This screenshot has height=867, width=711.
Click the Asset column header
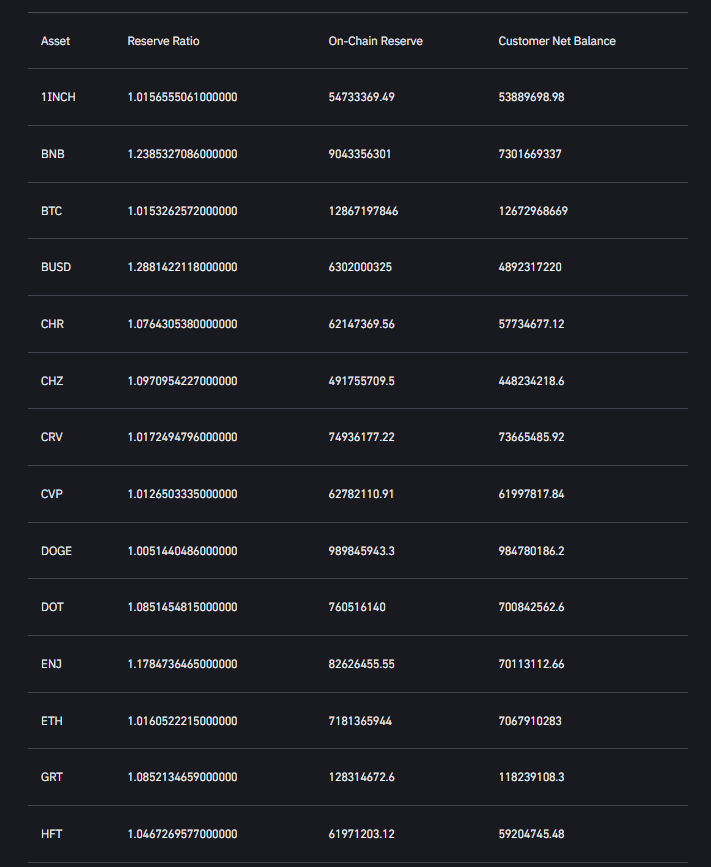pos(55,41)
